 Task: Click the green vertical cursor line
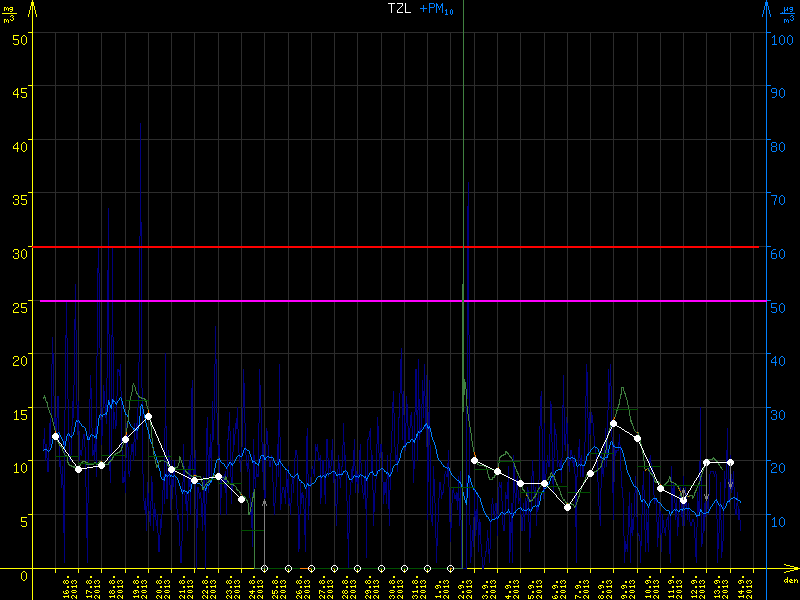[x=463, y=150]
